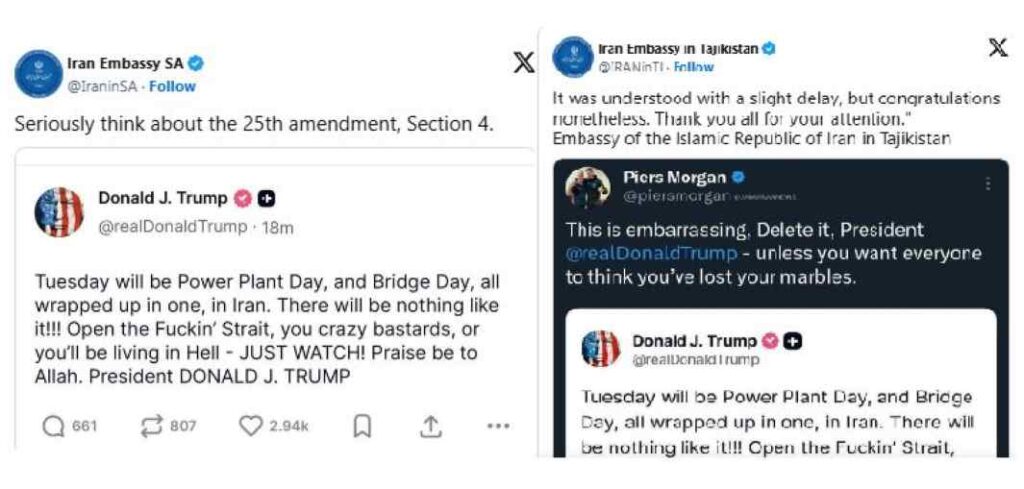This screenshot has height=489, width=1024.
Task: Bookmark the quoted Trump post
Action: click(363, 426)
